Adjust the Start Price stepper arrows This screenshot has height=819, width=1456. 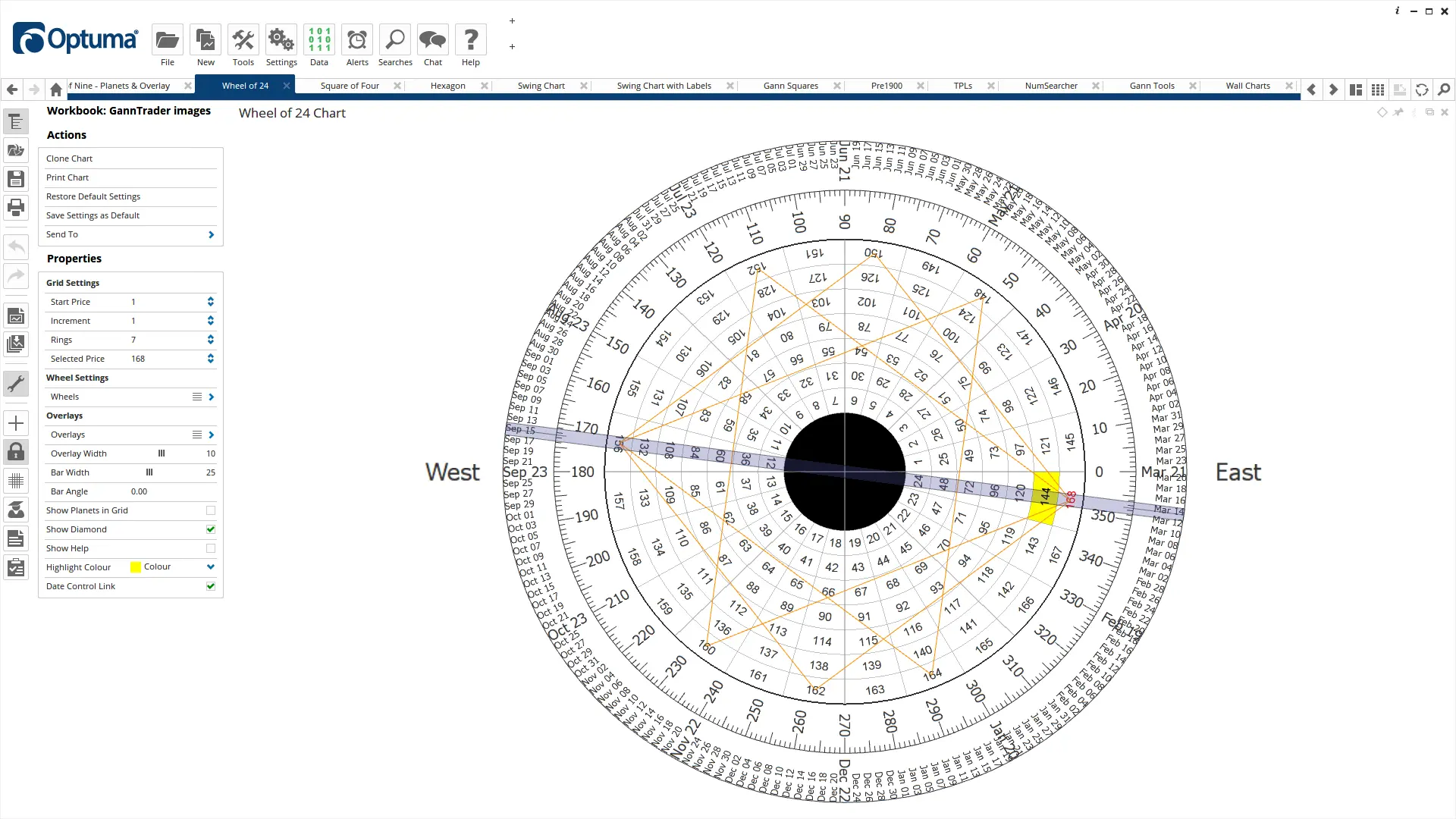(211, 302)
